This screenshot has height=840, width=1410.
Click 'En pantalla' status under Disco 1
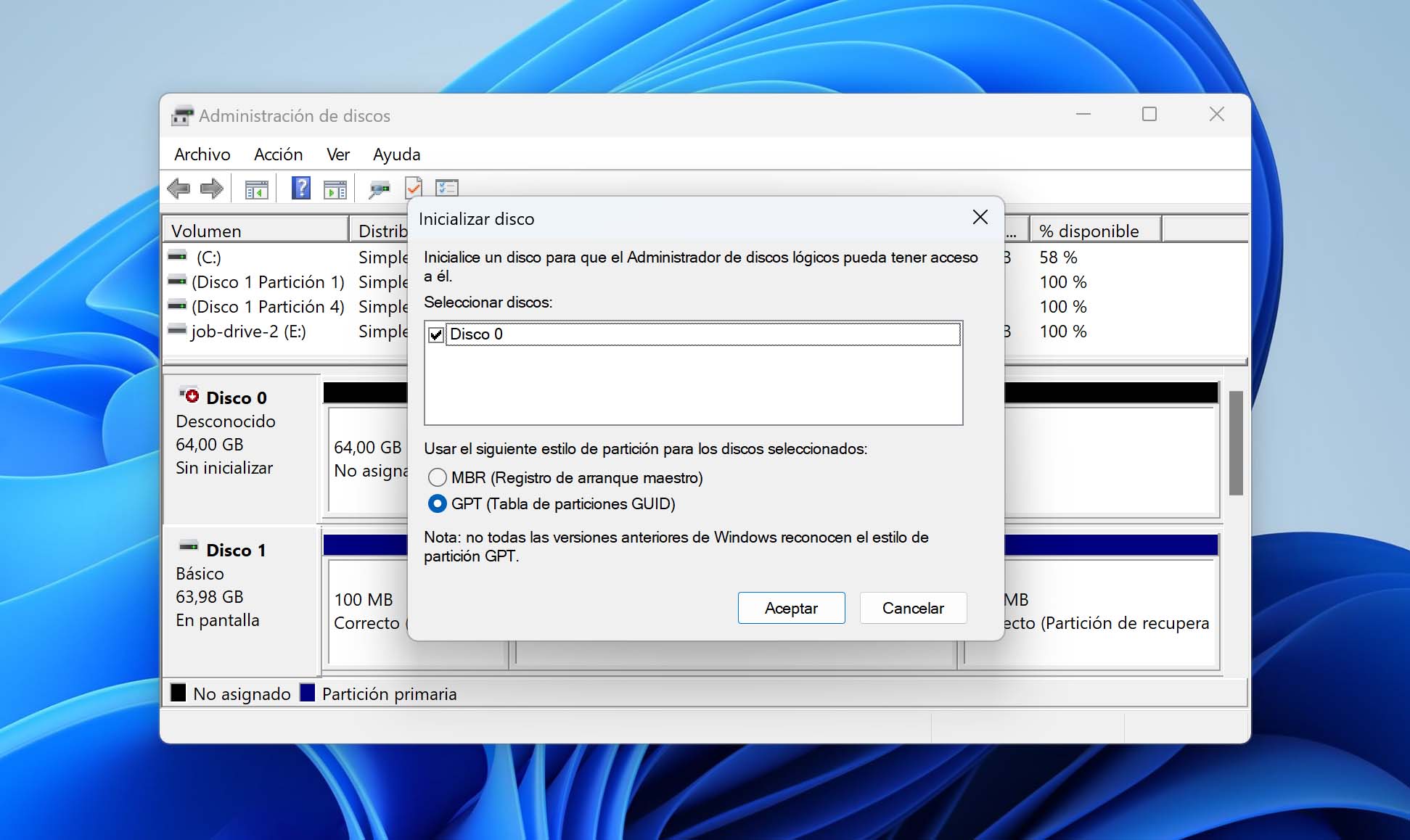[x=218, y=620]
